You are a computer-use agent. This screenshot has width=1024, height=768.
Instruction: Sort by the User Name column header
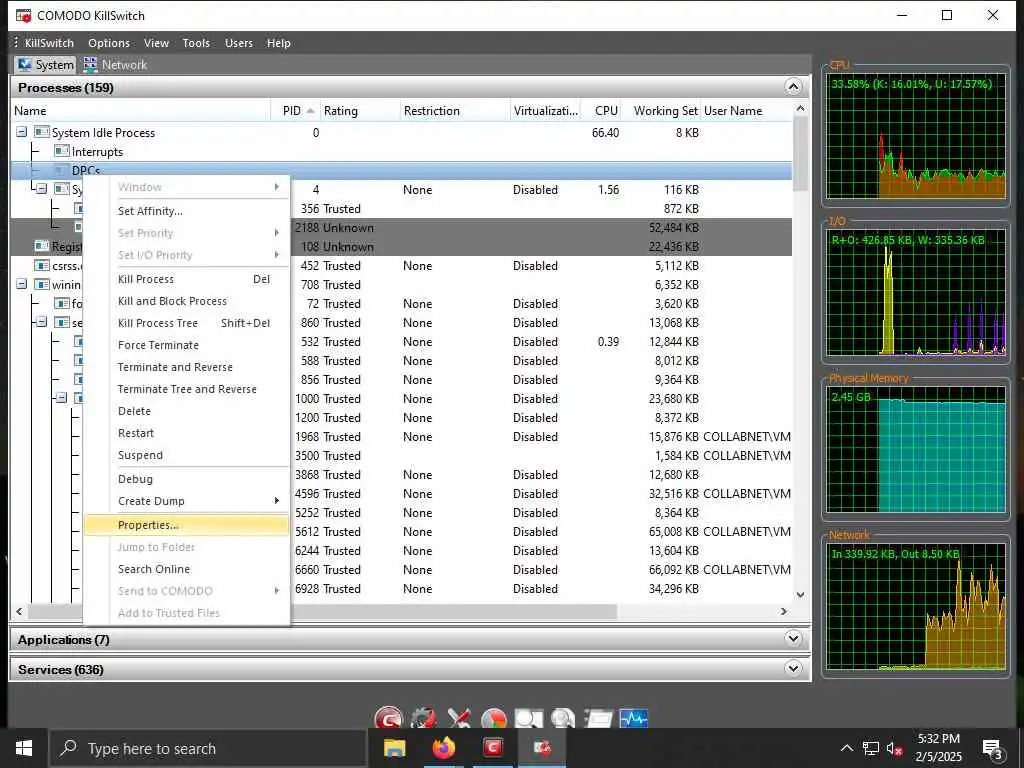(744, 110)
